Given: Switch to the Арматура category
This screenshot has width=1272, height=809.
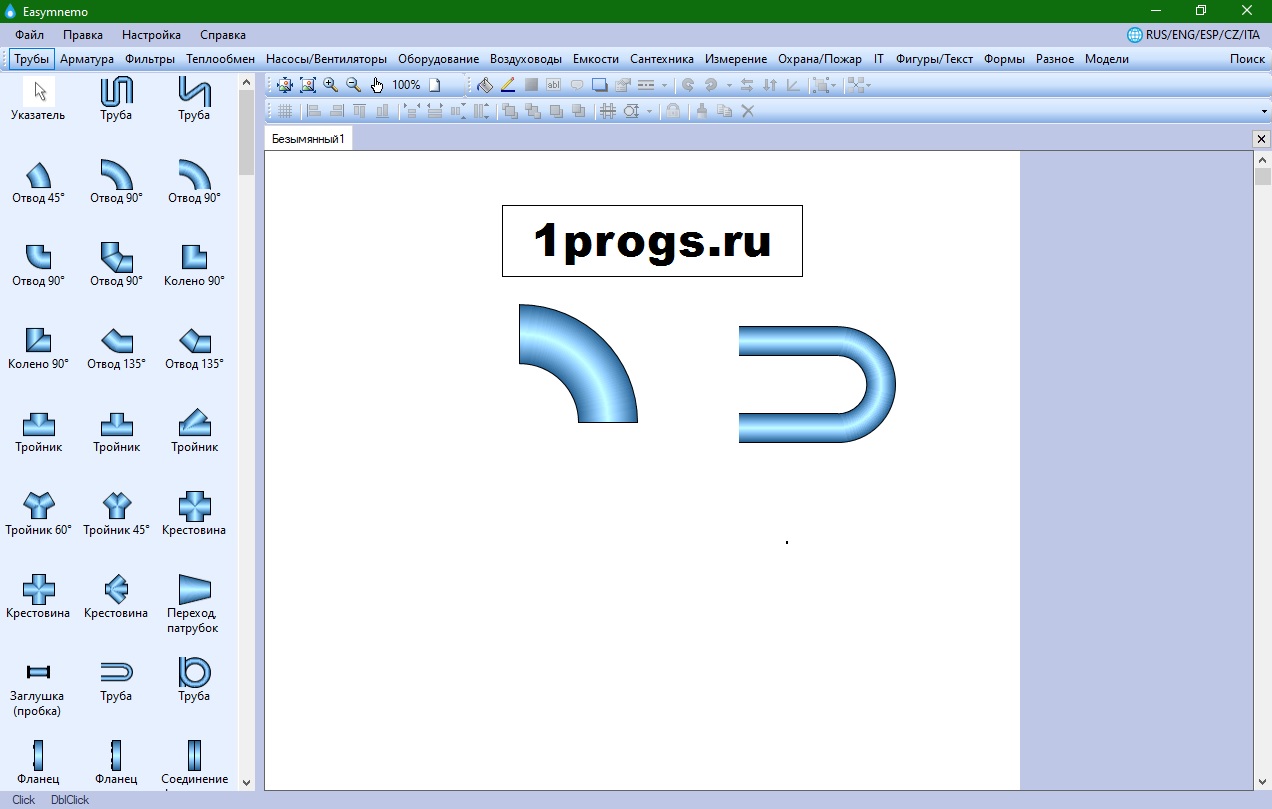Looking at the screenshot, I should coord(87,59).
